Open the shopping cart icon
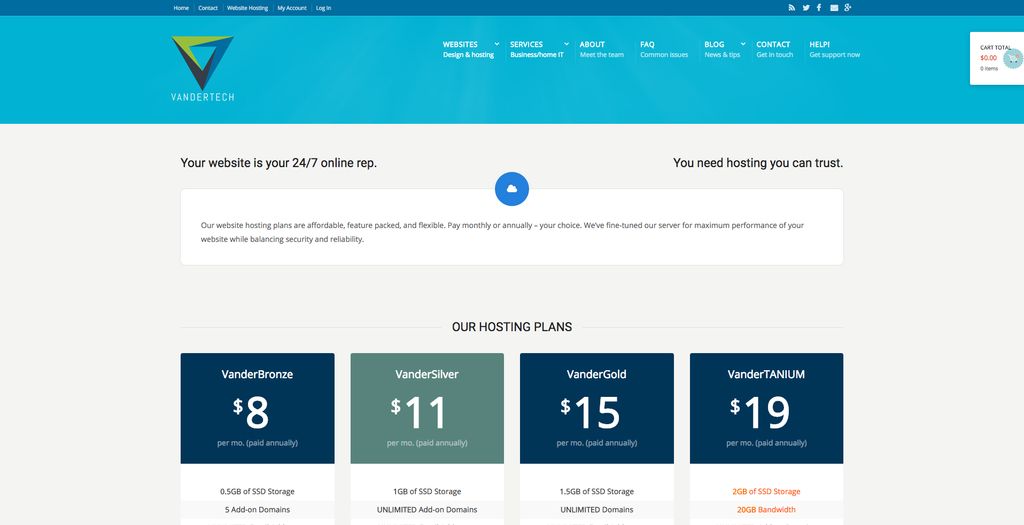1024x525 pixels. 1013,59
